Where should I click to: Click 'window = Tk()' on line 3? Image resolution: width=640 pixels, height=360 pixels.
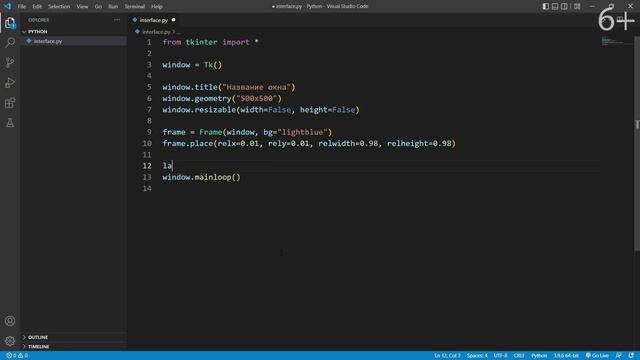pos(192,65)
